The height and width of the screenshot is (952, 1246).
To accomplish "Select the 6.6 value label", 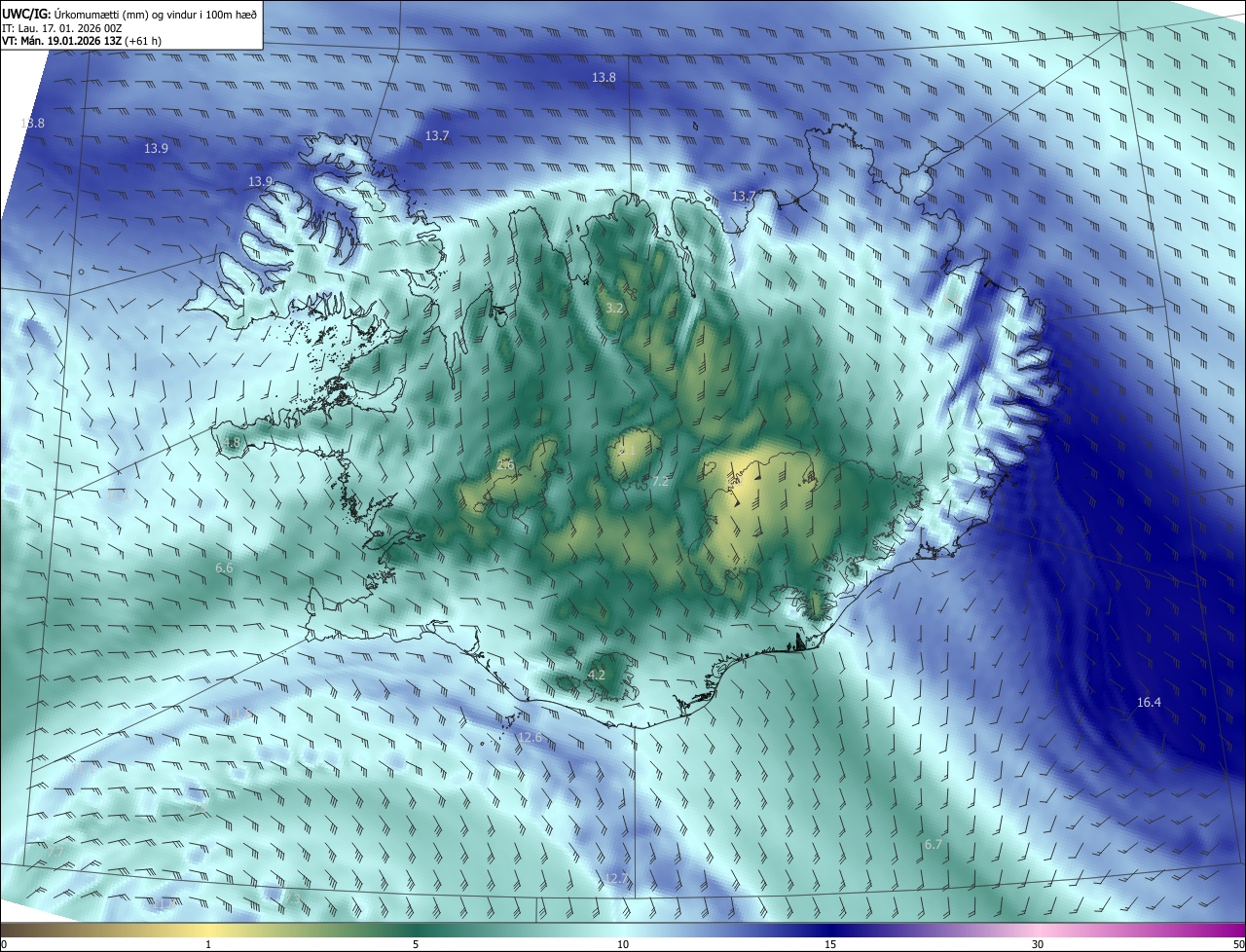I will click(224, 568).
